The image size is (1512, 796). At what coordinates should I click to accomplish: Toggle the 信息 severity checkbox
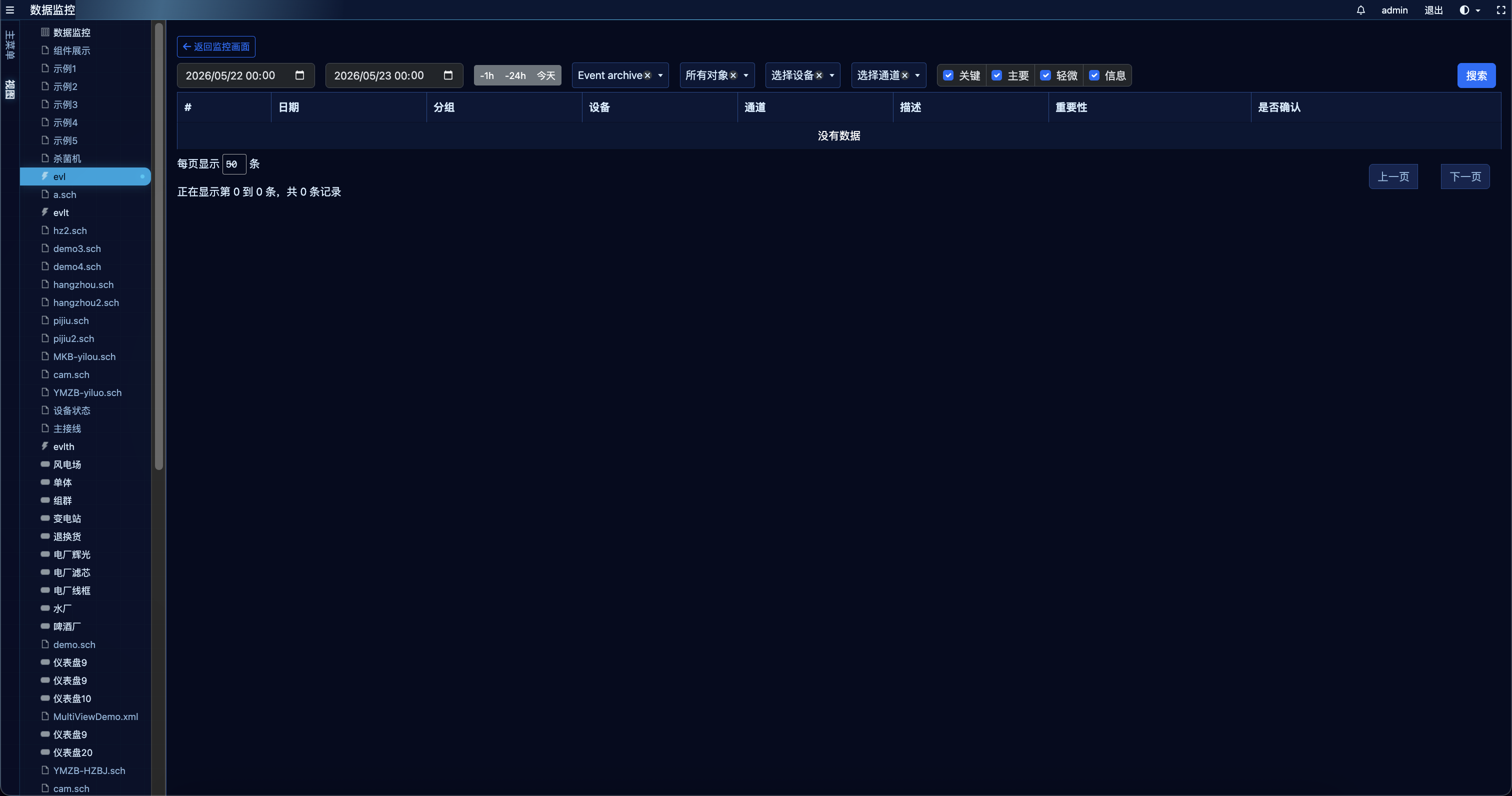(x=1094, y=75)
